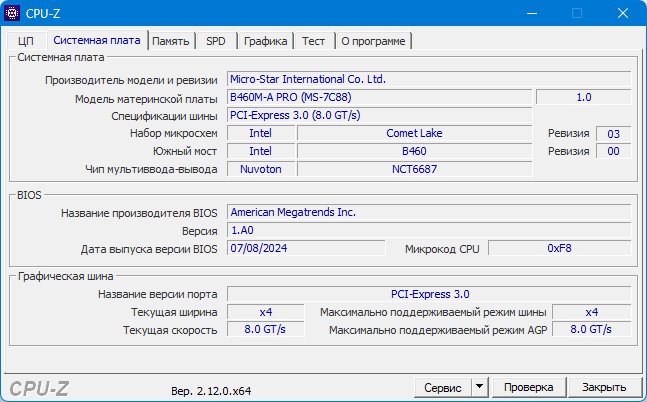Select the Системная плата tab
647x402 pixels.
pyautogui.click(x=97, y=40)
